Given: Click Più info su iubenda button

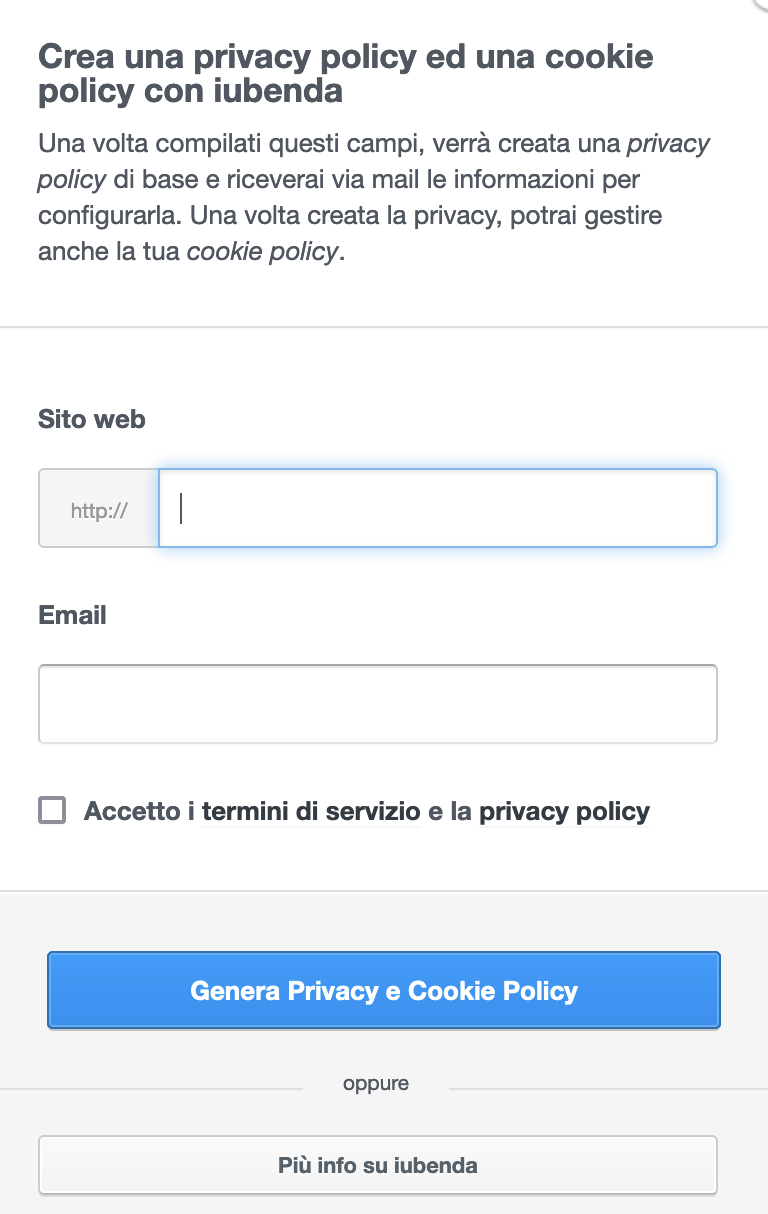Looking at the screenshot, I should pos(377,1165).
